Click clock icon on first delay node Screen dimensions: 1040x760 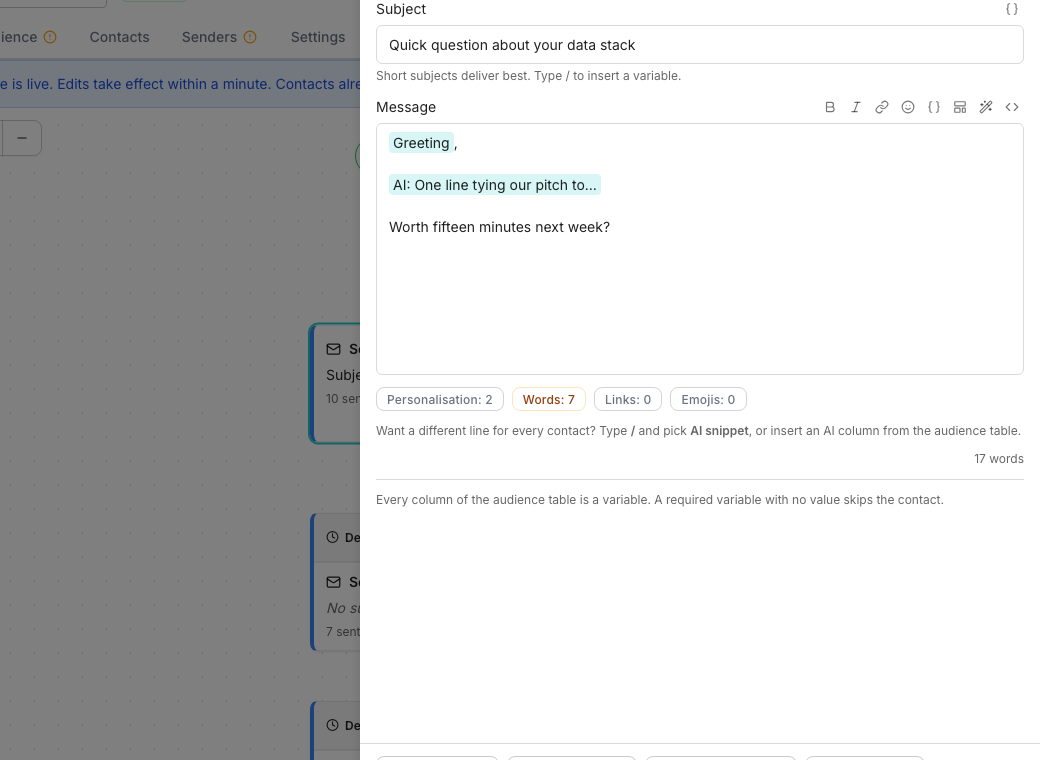click(x=332, y=537)
